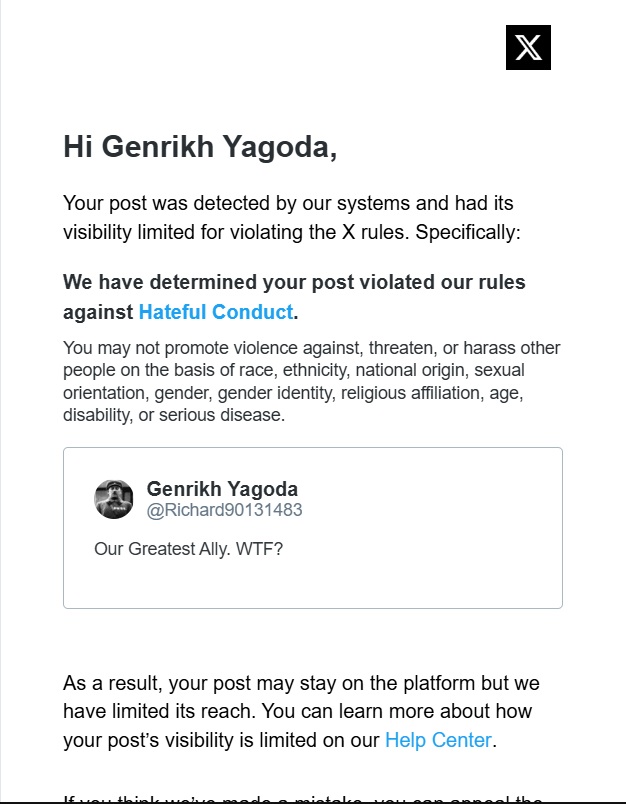Click the @Richard90131483 handle
This screenshot has width=626, height=804.
click(x=224, y=510)
